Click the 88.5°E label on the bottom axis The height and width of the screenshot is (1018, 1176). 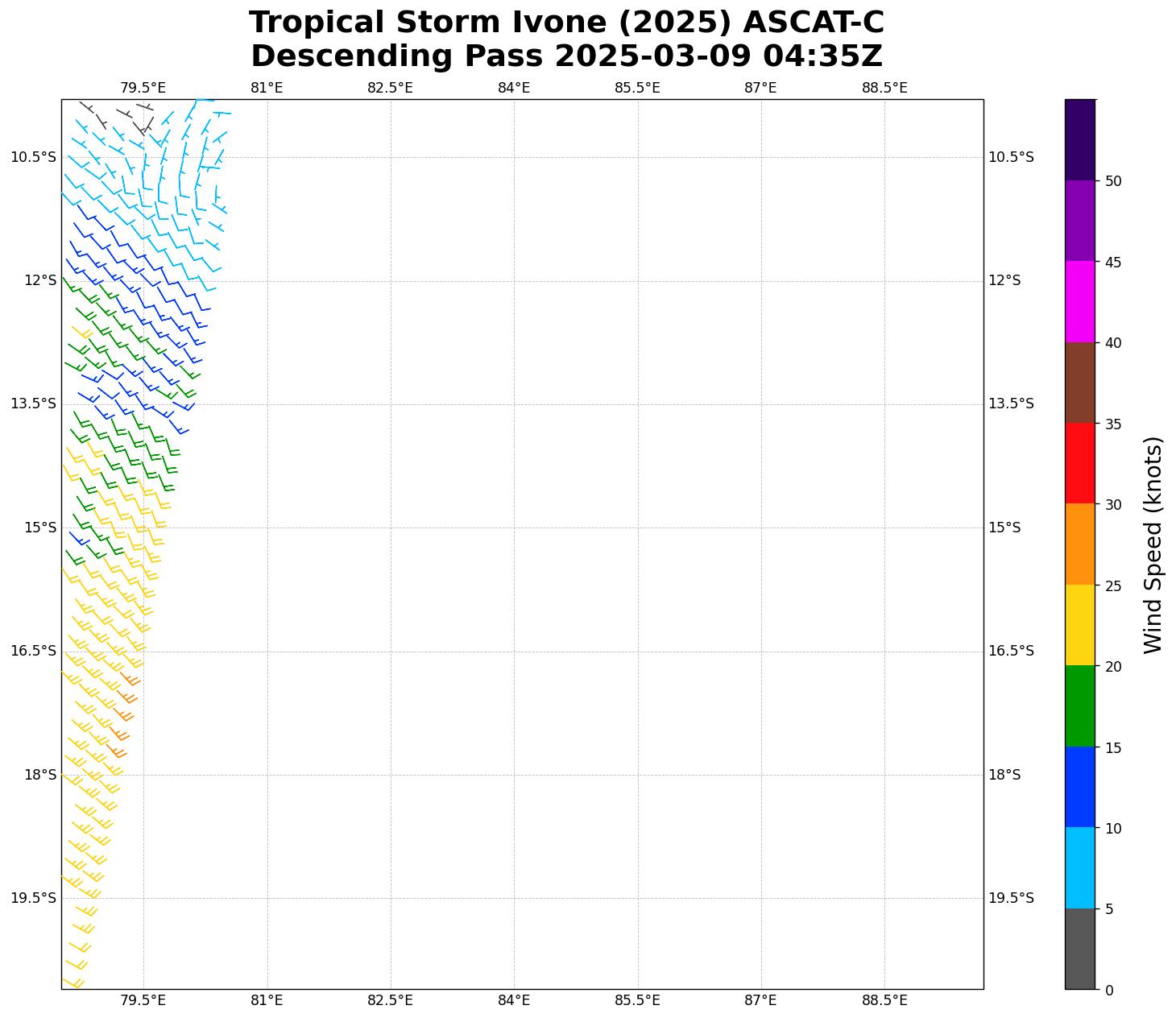[884, 1000]
